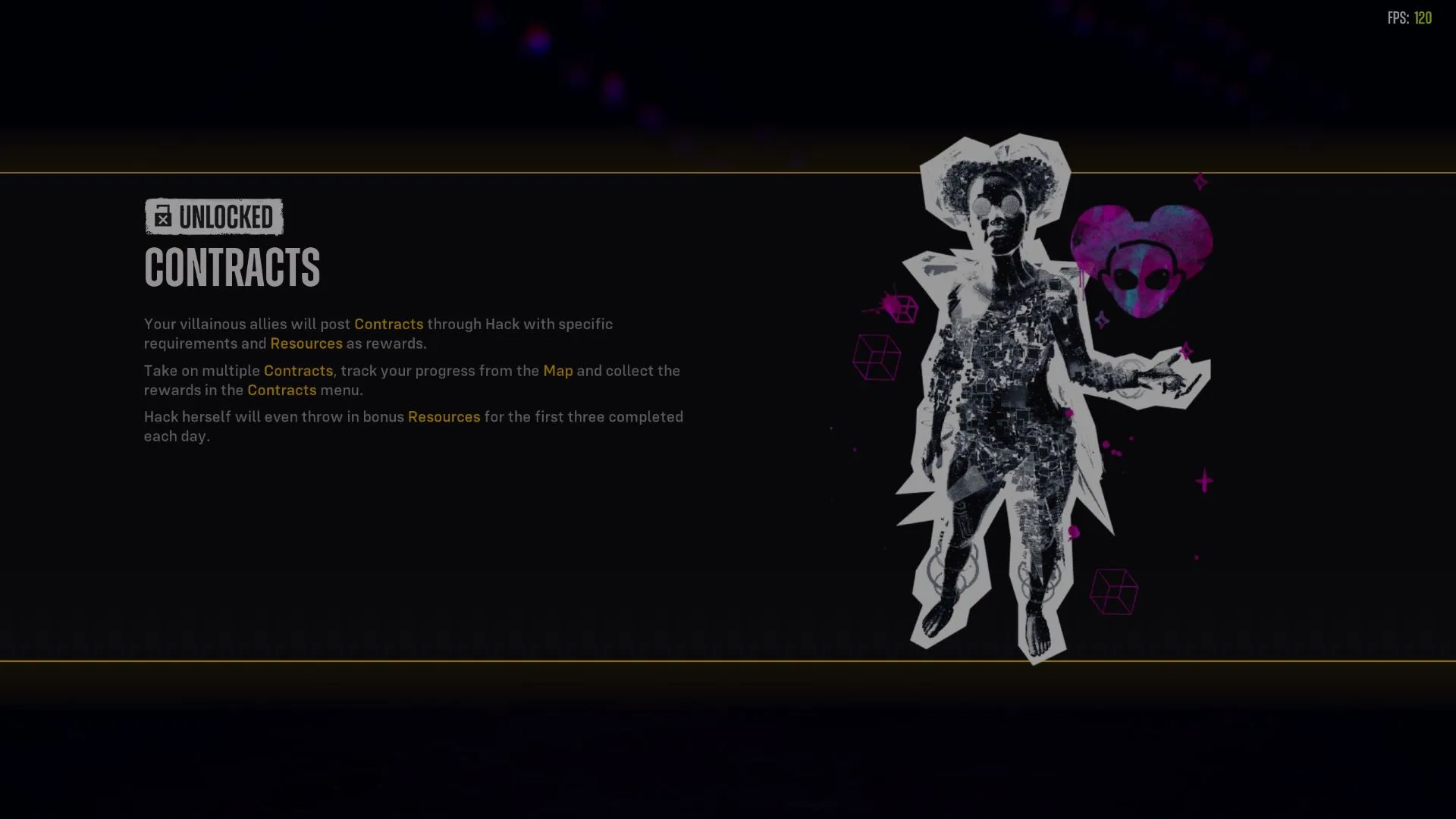
Task: Click the highlighted Map keyword
Action: click(558, 371)
